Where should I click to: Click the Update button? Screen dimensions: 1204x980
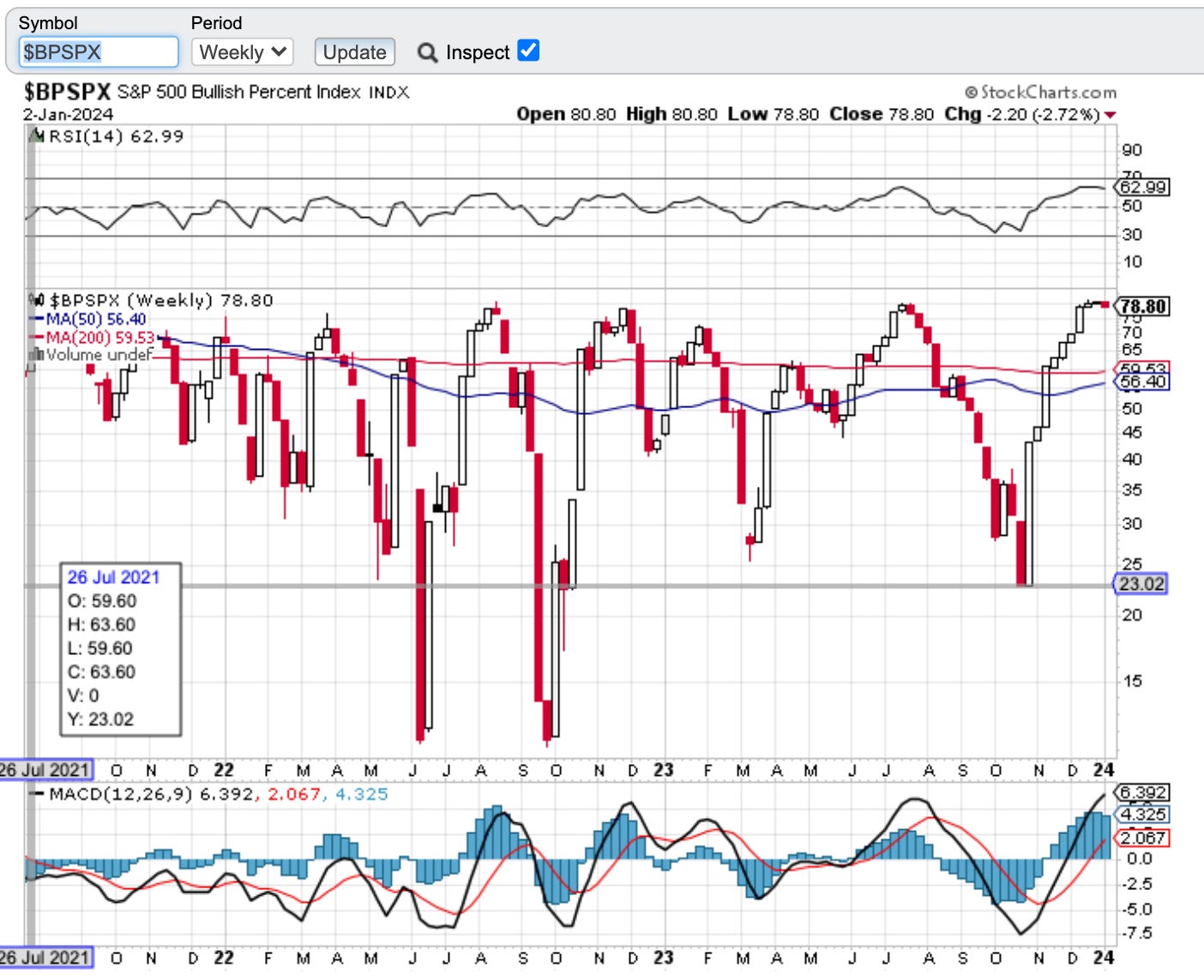354,52
